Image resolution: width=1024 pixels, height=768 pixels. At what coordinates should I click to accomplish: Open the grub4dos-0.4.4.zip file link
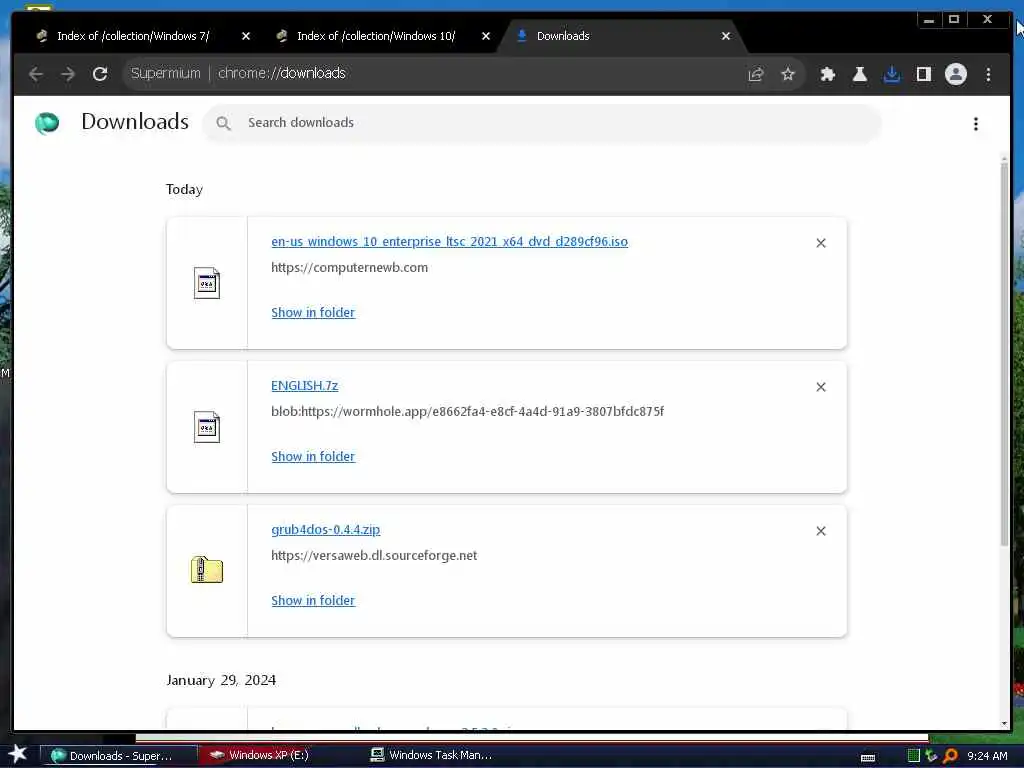[x=325, y=530]
